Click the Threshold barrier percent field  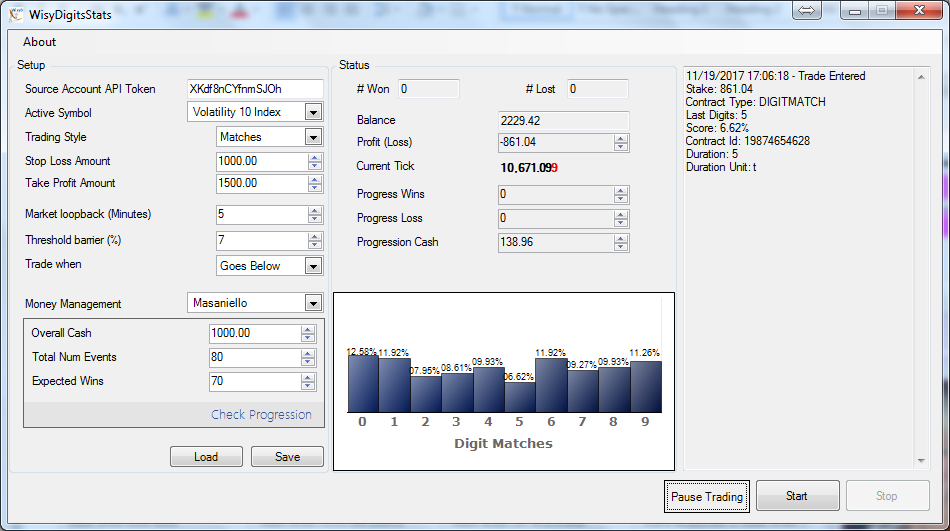point(262,241)
